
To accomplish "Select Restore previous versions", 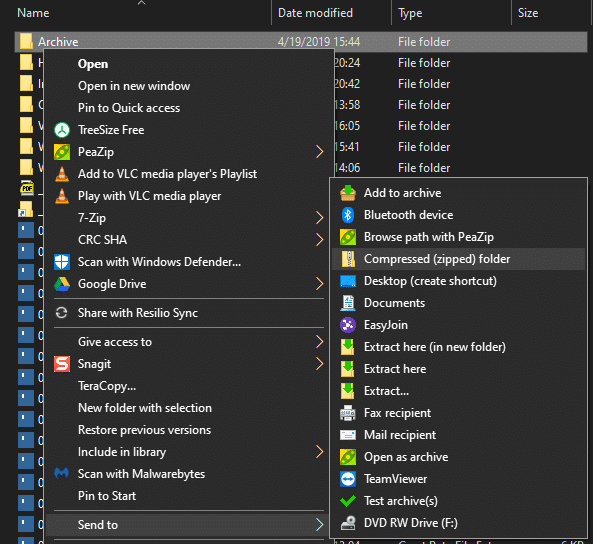I will [144, 430].
